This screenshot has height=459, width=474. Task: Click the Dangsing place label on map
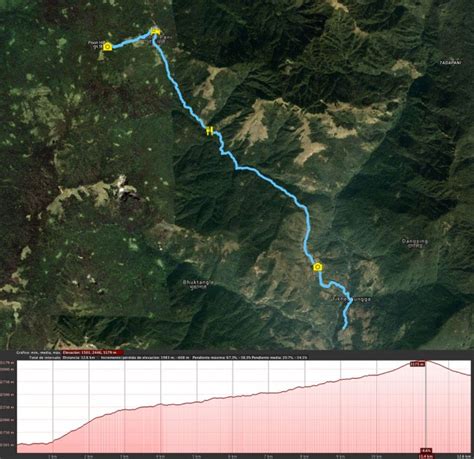point(415,243)
